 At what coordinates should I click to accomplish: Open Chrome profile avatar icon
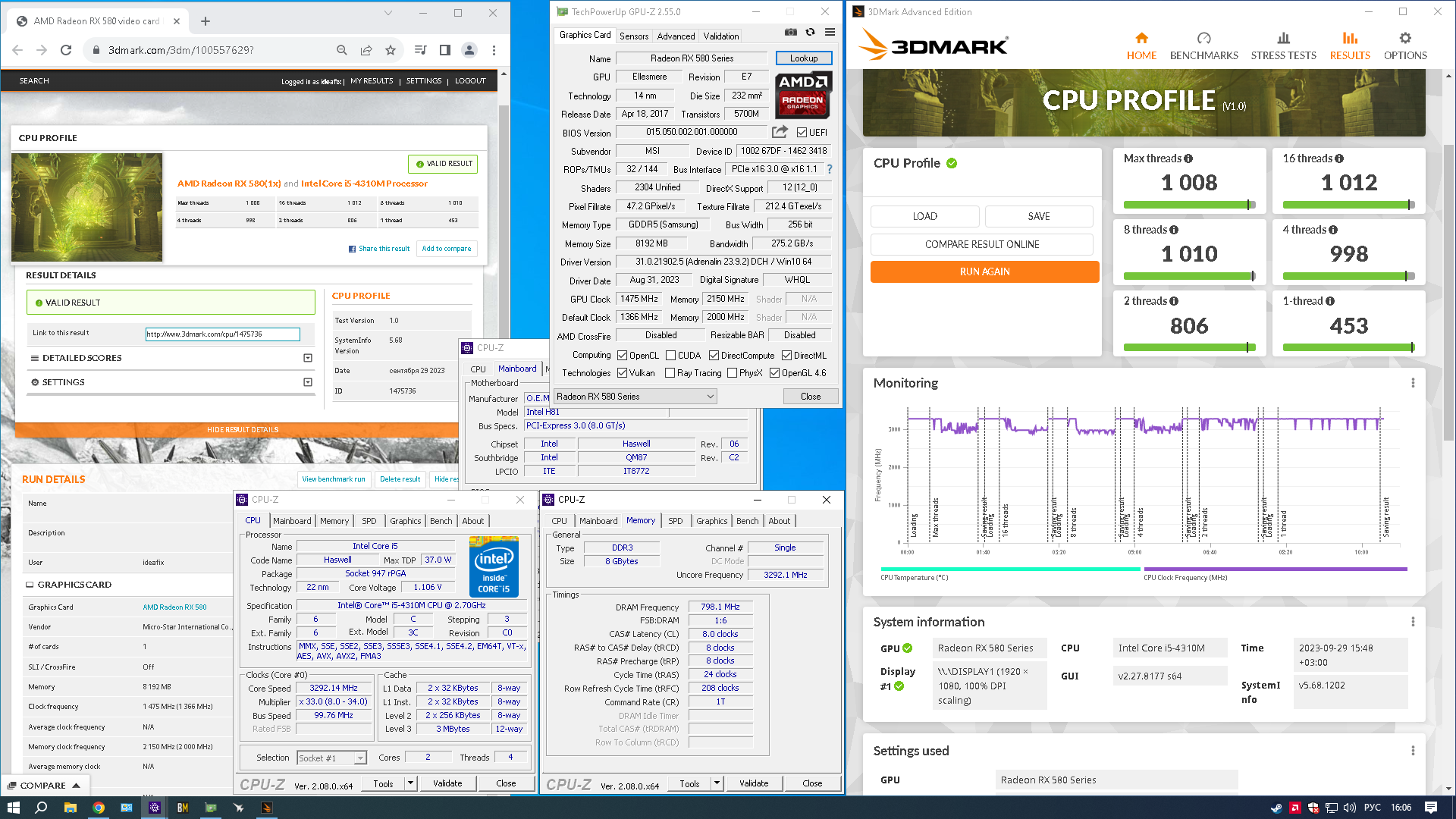[469, 50]
